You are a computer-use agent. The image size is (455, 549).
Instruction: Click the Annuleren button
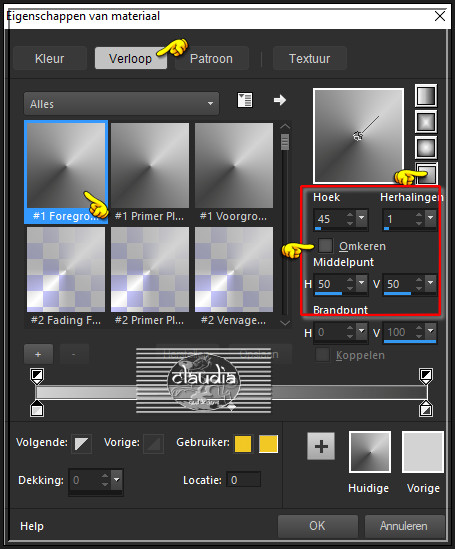pos(404,526)
